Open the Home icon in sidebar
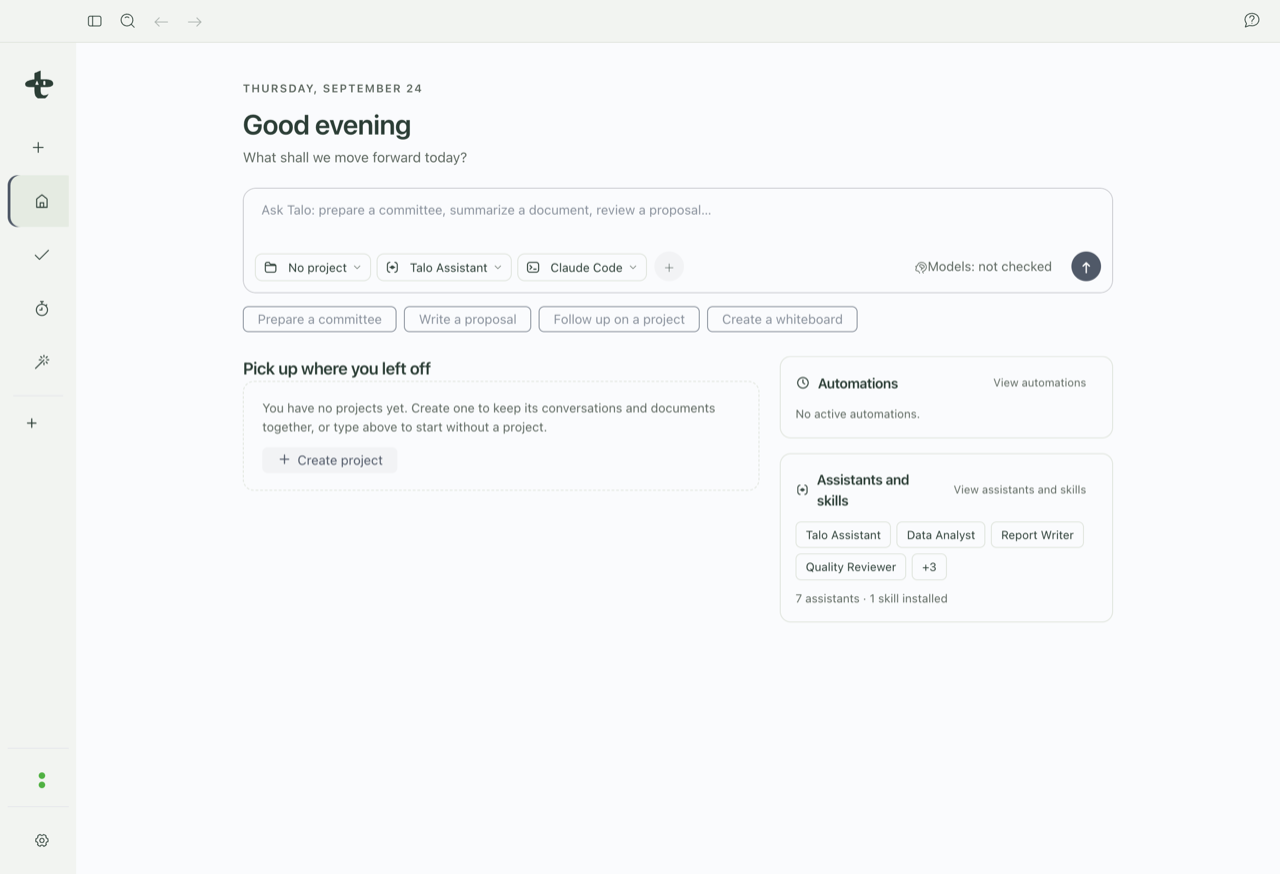This screenshot has width=1280, height=874. [x=40, y=201]
